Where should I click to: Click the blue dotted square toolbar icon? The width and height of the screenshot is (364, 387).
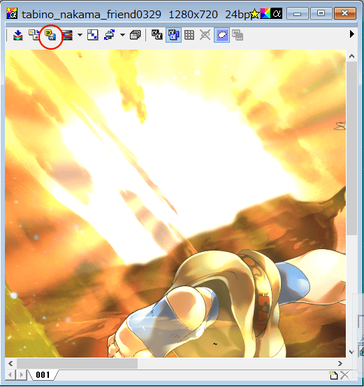[x=93, y=35]
